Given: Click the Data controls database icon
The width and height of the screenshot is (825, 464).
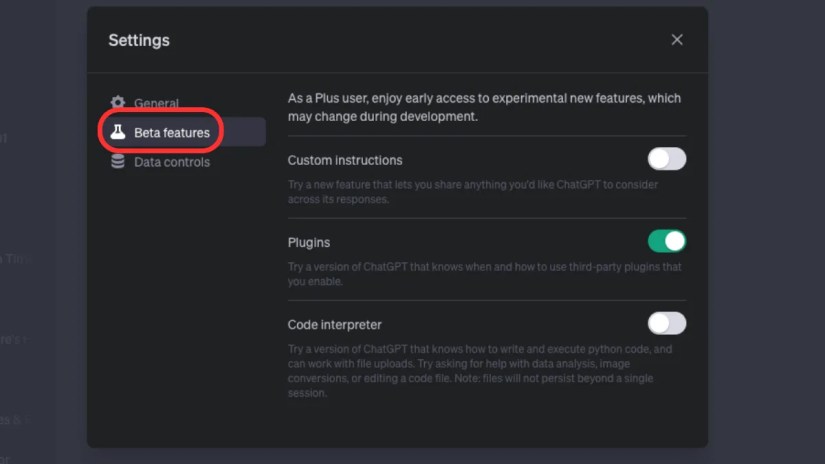Looking at the screenshot, I should [118, 162].
